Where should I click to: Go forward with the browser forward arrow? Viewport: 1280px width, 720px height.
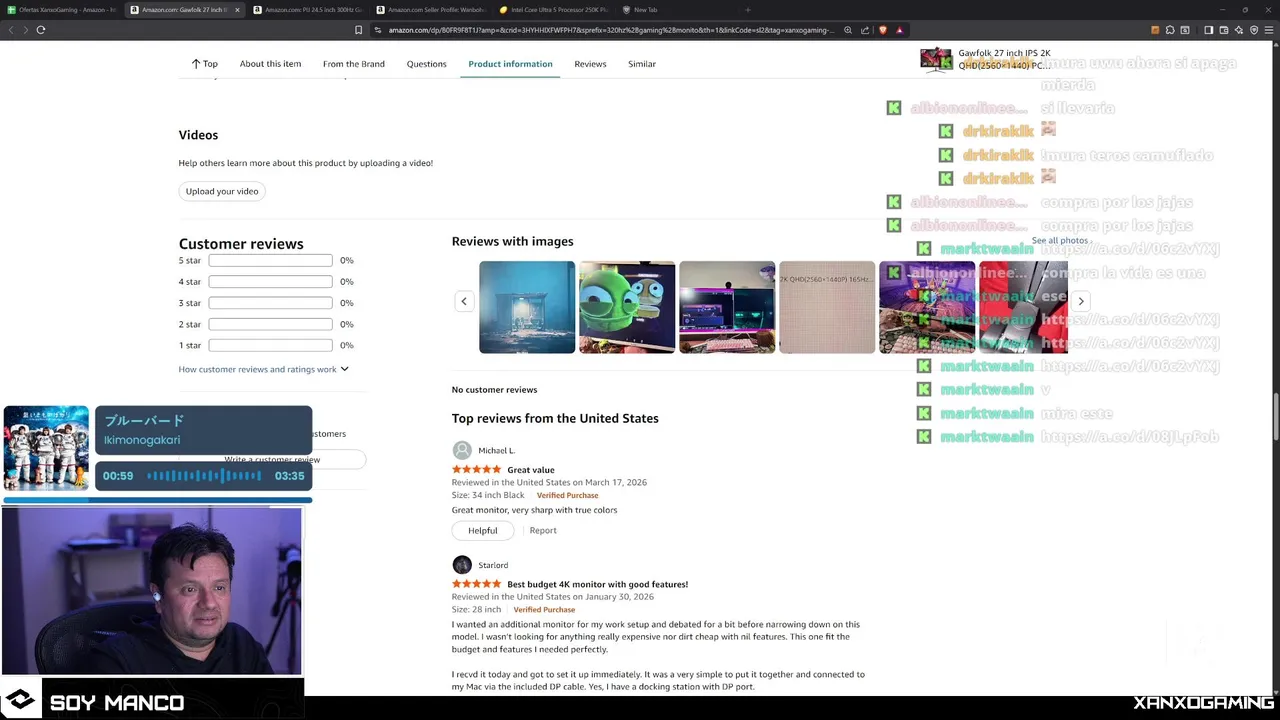point(25,30)
